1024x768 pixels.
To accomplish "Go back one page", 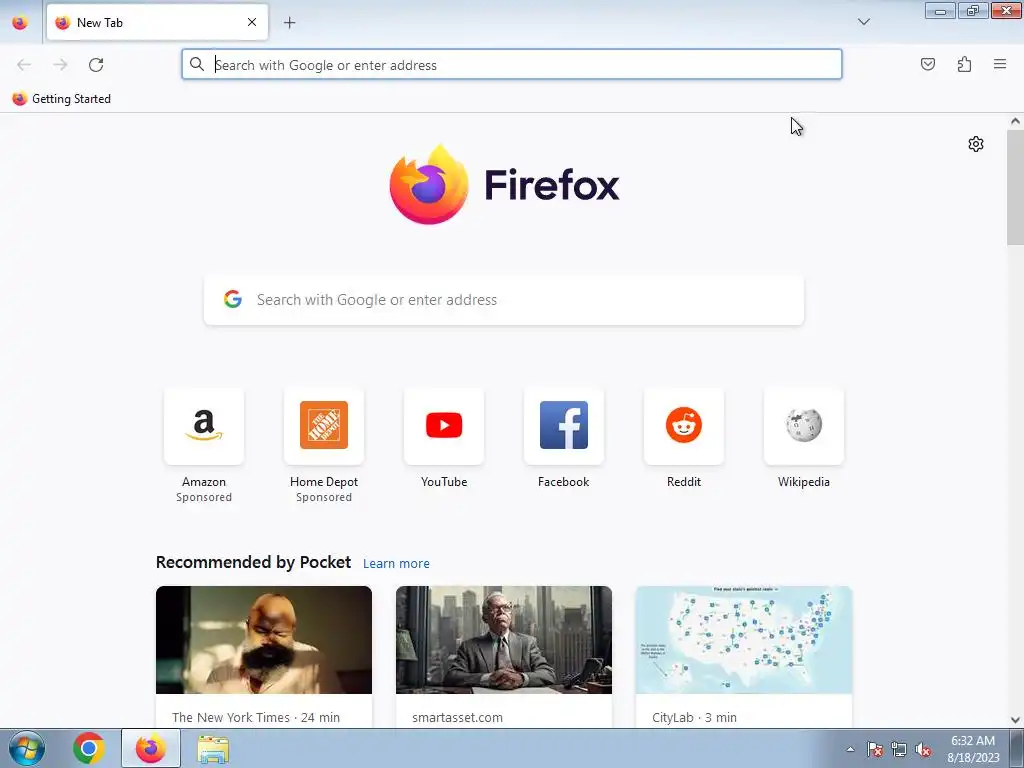I will pyautogui.click(x=24, y=65).
